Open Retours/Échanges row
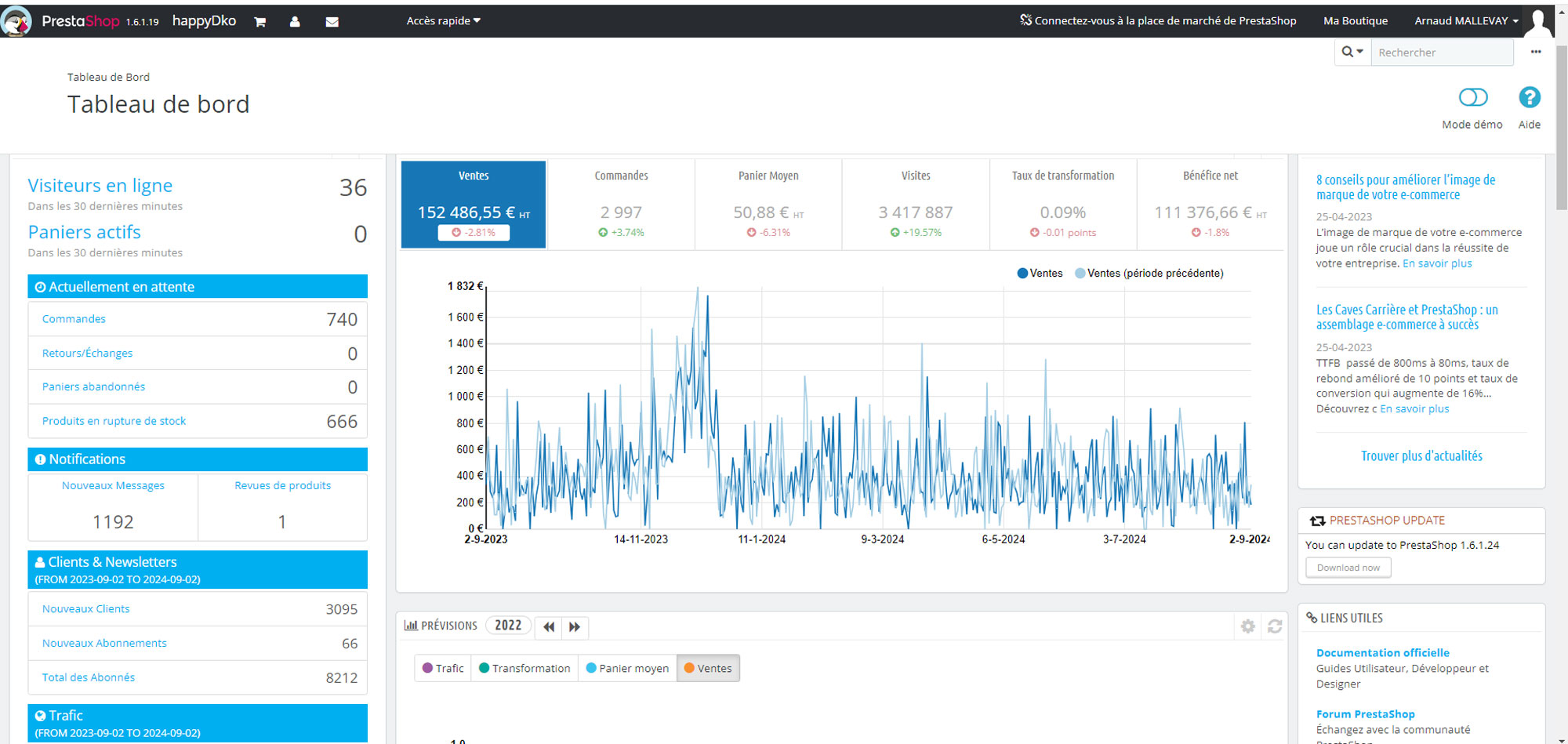Screen dimensions: 1568x744 click(198, 354)
